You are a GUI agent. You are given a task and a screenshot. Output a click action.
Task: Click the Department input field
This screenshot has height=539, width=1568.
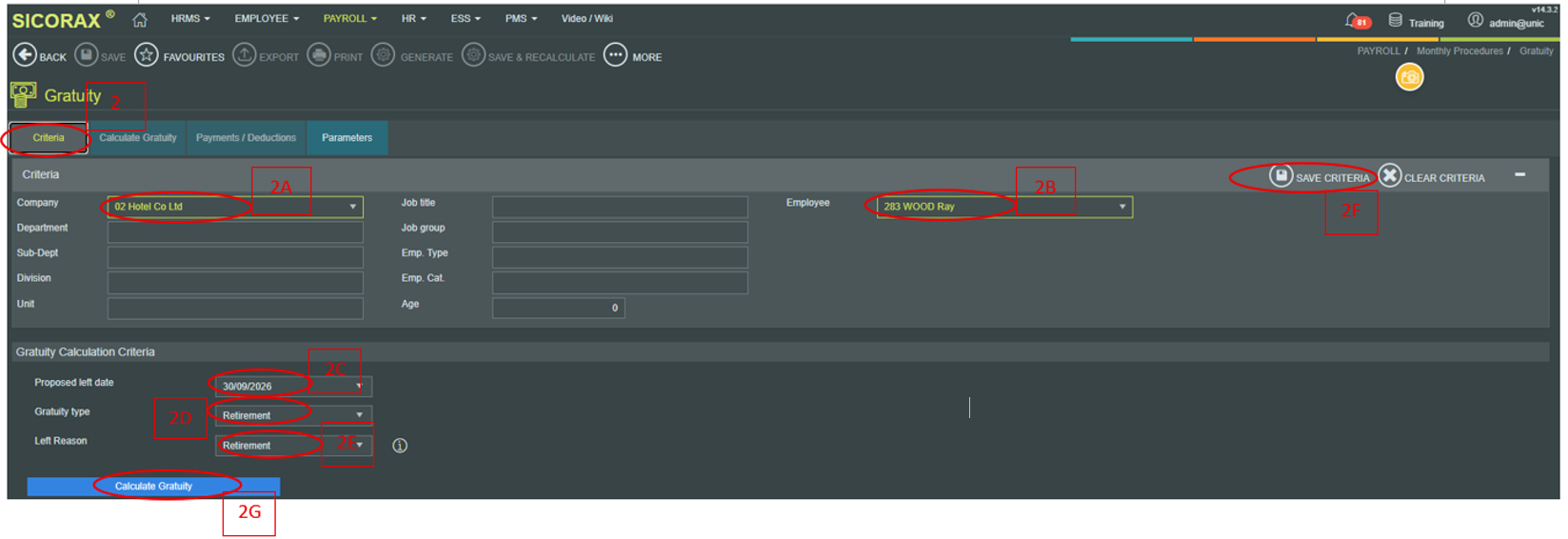click(235, 231)
